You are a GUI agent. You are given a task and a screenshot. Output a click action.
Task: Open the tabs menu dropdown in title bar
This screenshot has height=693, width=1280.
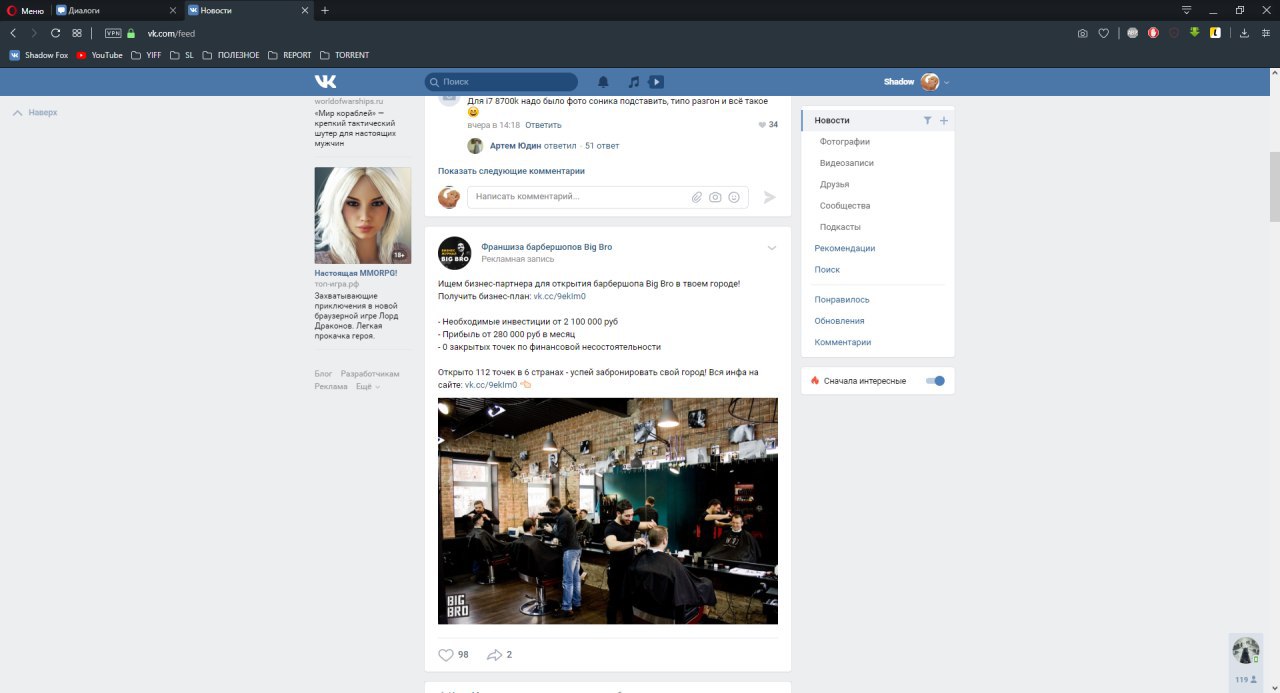(1187, 10)
